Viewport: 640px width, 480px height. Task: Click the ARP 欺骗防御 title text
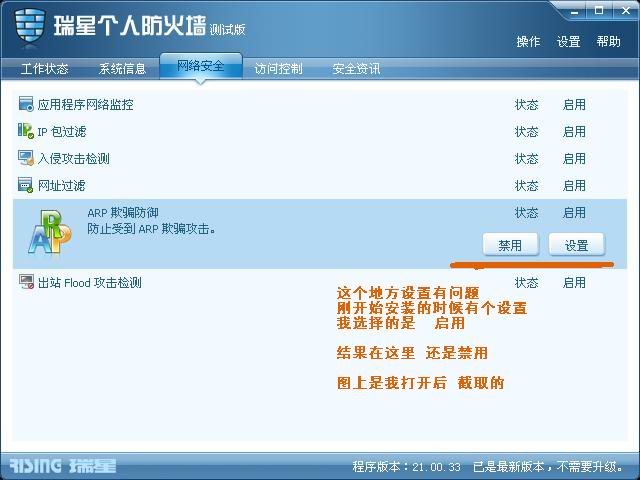click(x=123, y=213)
